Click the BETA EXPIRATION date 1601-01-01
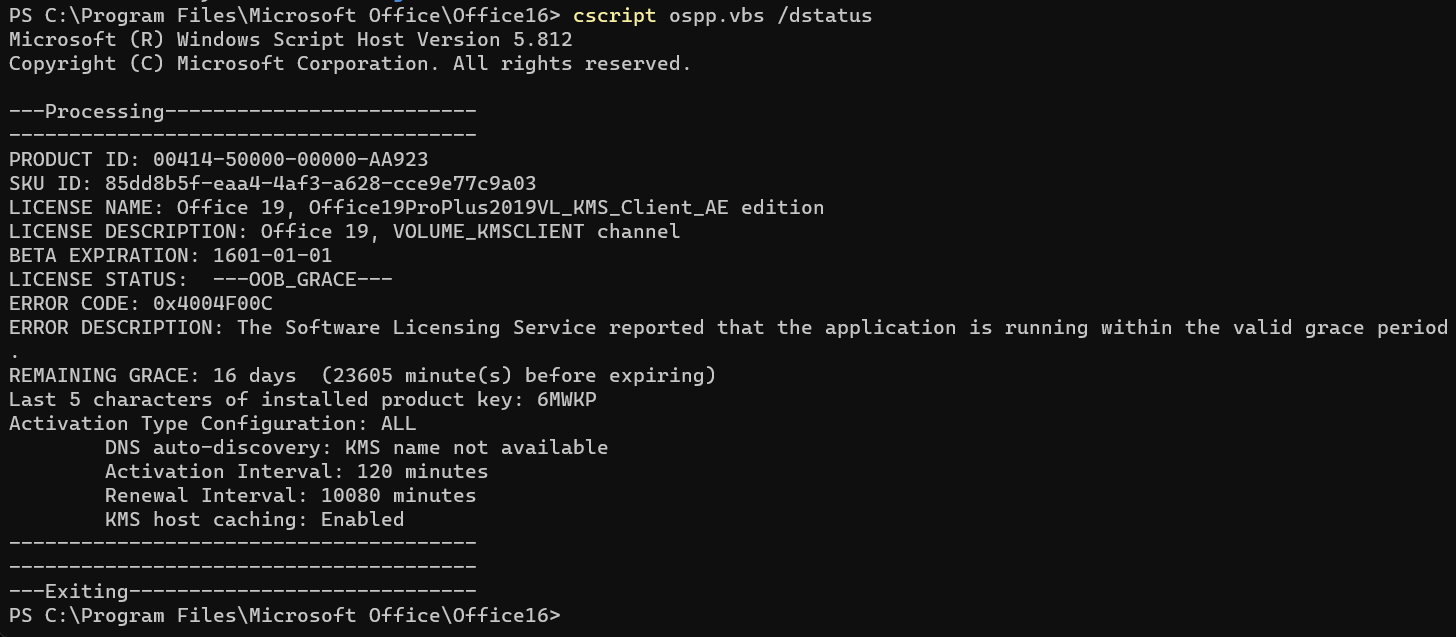The width and height of the screenshot is (1456, 637). 272,256
